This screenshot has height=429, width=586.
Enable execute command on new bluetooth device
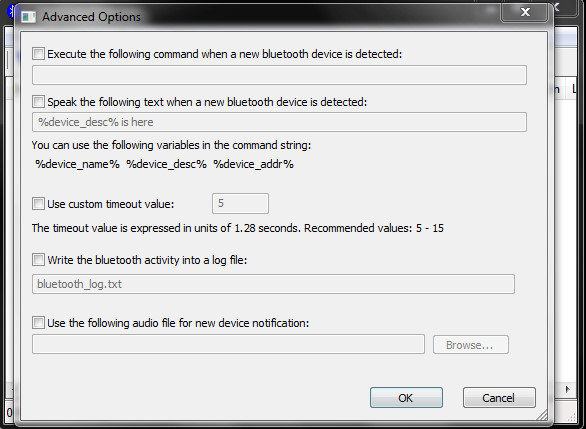tap(38, 54)
